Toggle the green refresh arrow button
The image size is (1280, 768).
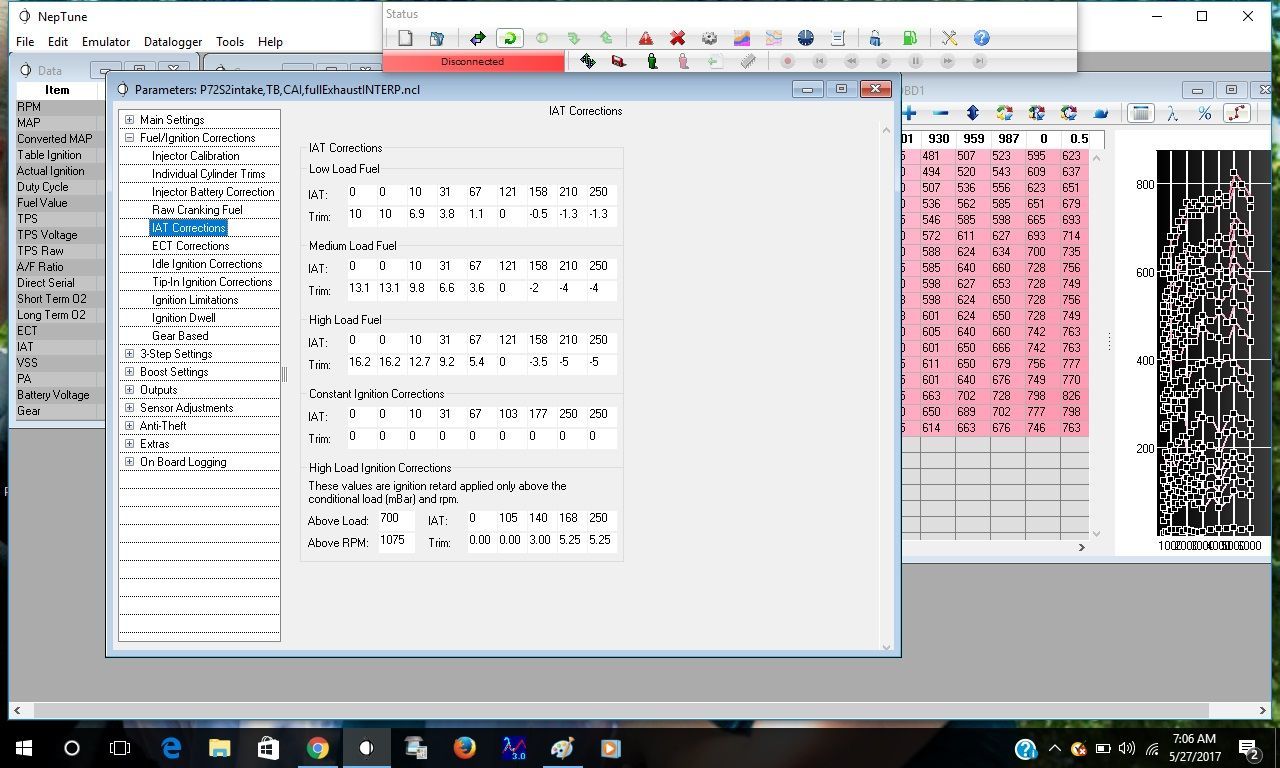(x=509, y=38)
